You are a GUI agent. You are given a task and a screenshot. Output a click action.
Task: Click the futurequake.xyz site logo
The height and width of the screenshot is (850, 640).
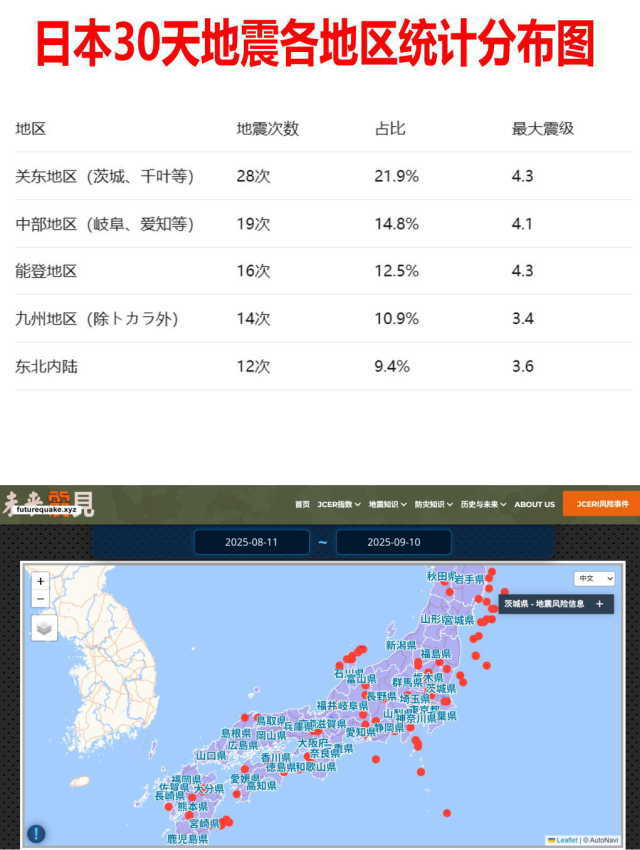48,504
